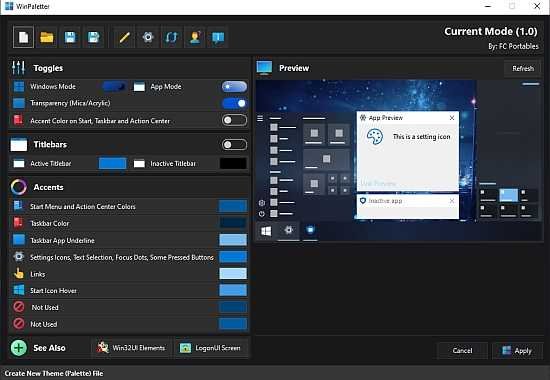Change the Links color swatch

(233, 274)
